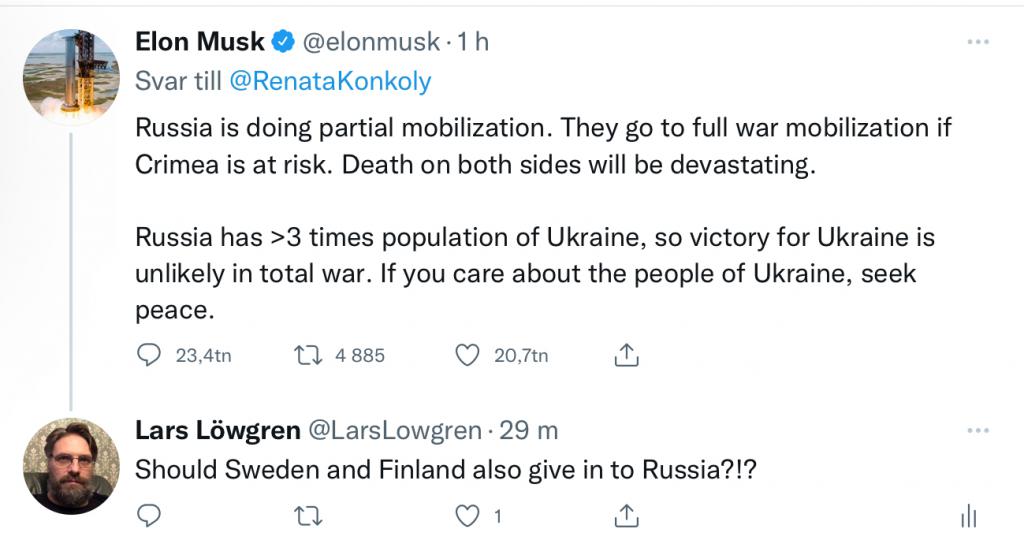
Task: Reply to Lars Löwgren's tweet
Action: (148, 516)
